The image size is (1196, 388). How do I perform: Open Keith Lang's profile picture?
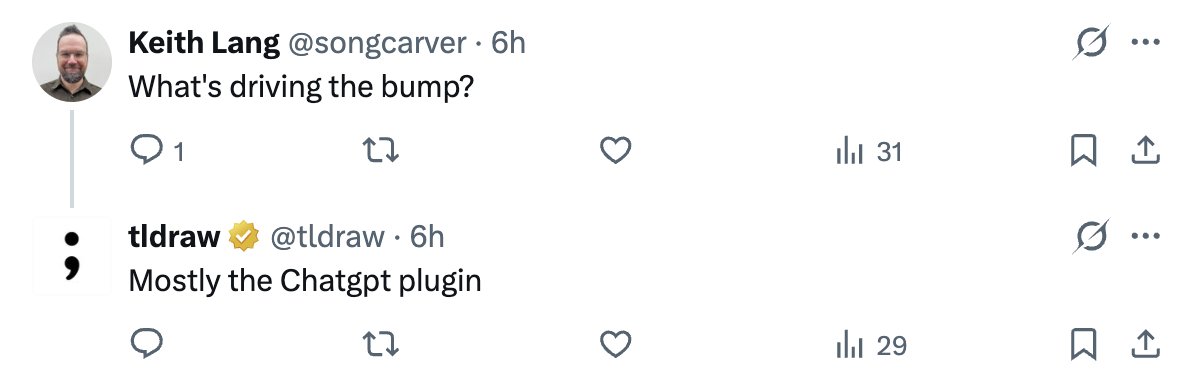click(72, 62)
